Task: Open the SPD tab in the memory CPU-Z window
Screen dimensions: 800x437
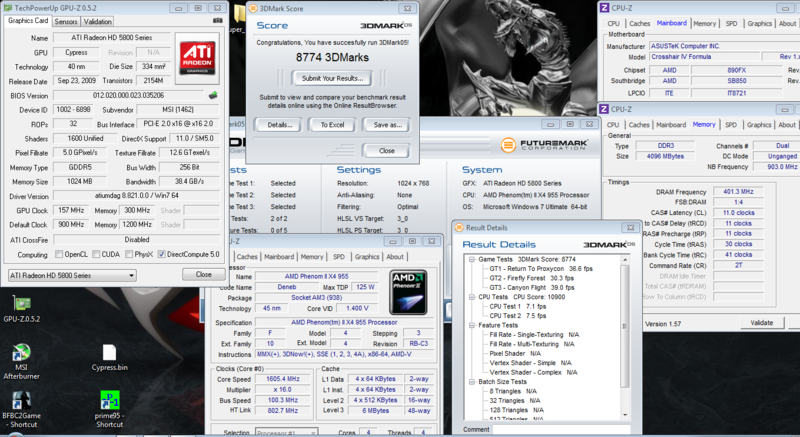Action: [x=731, y=124]
